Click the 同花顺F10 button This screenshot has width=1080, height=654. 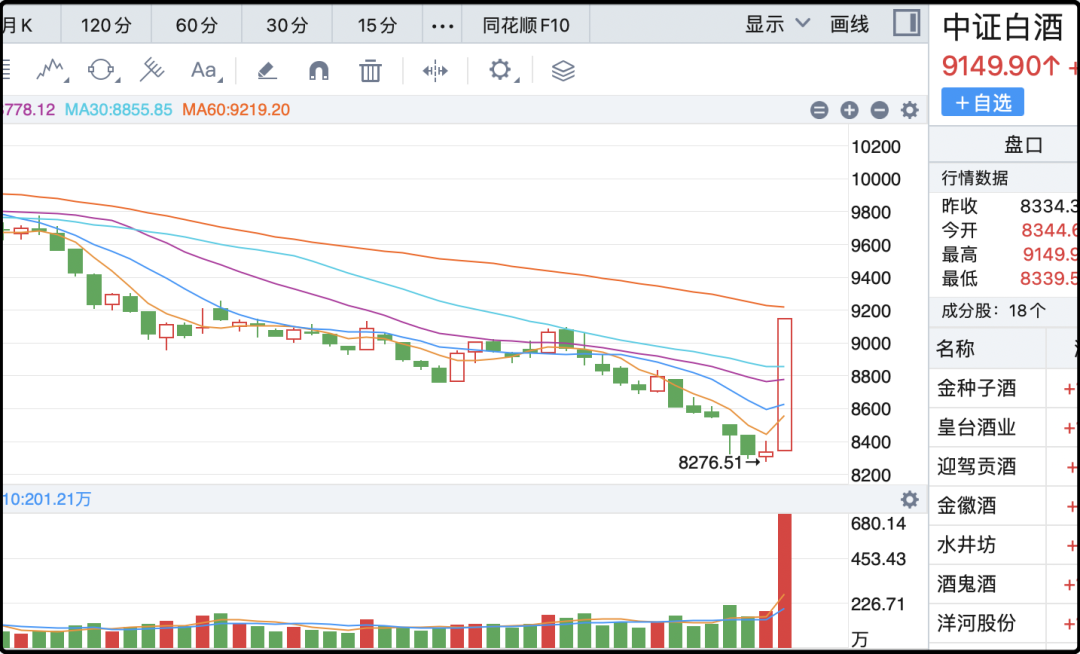point(526,25)
